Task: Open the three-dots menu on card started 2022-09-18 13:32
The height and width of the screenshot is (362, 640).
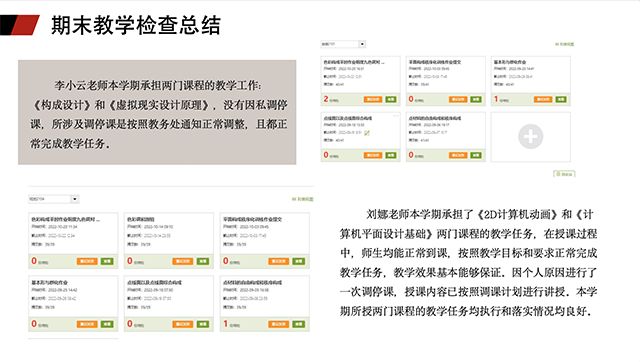Action: 395,115
